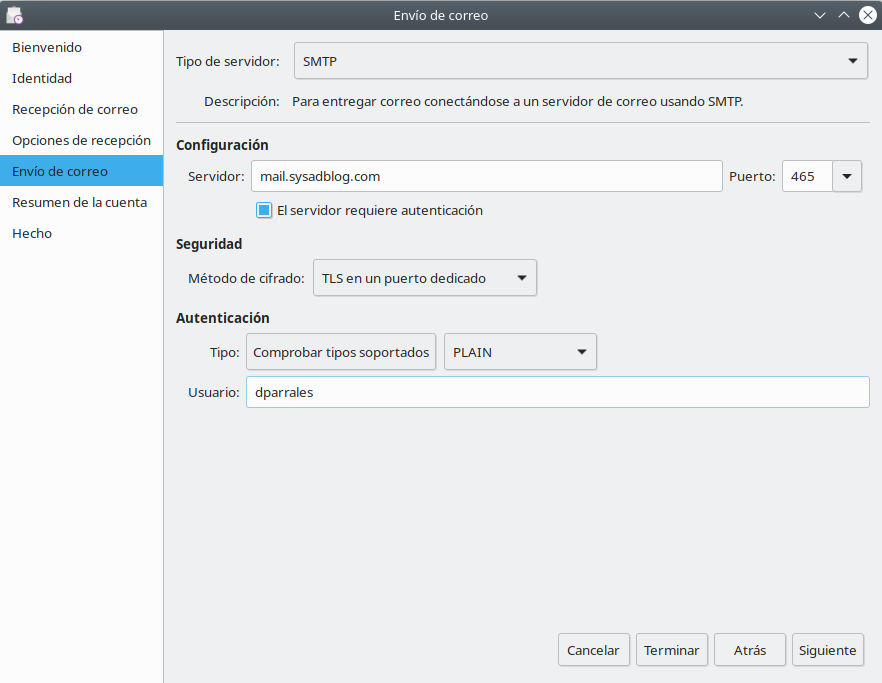Minimize the Envío de correo window
882x683 pixels.
coord(820,15)
